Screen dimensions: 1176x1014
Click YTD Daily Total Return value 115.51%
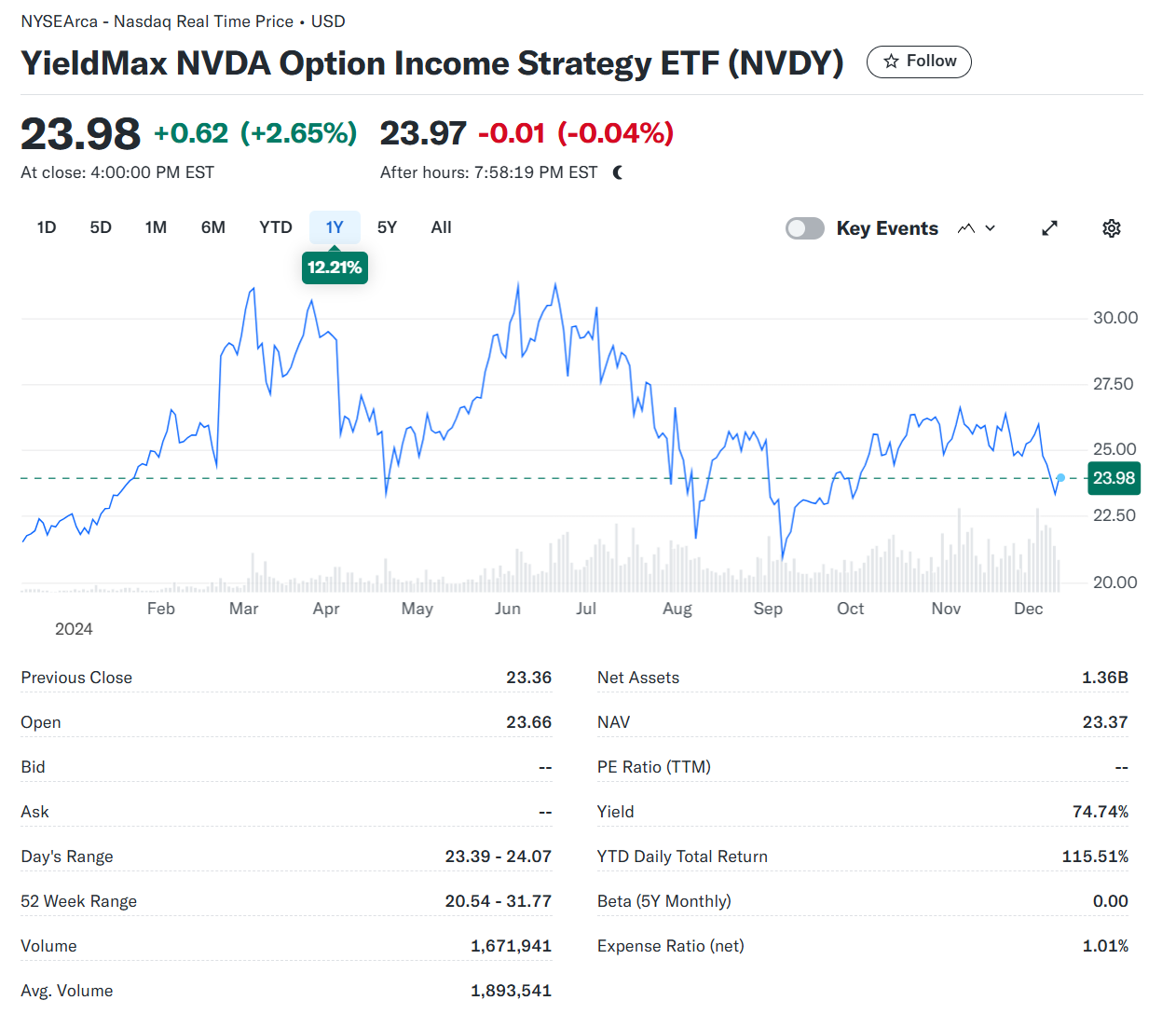(1095, 856)
